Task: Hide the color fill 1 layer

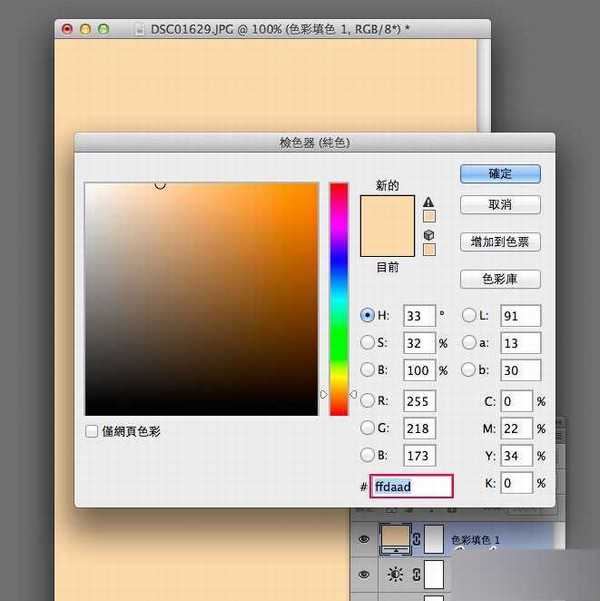Action: [x=364, y=540]
